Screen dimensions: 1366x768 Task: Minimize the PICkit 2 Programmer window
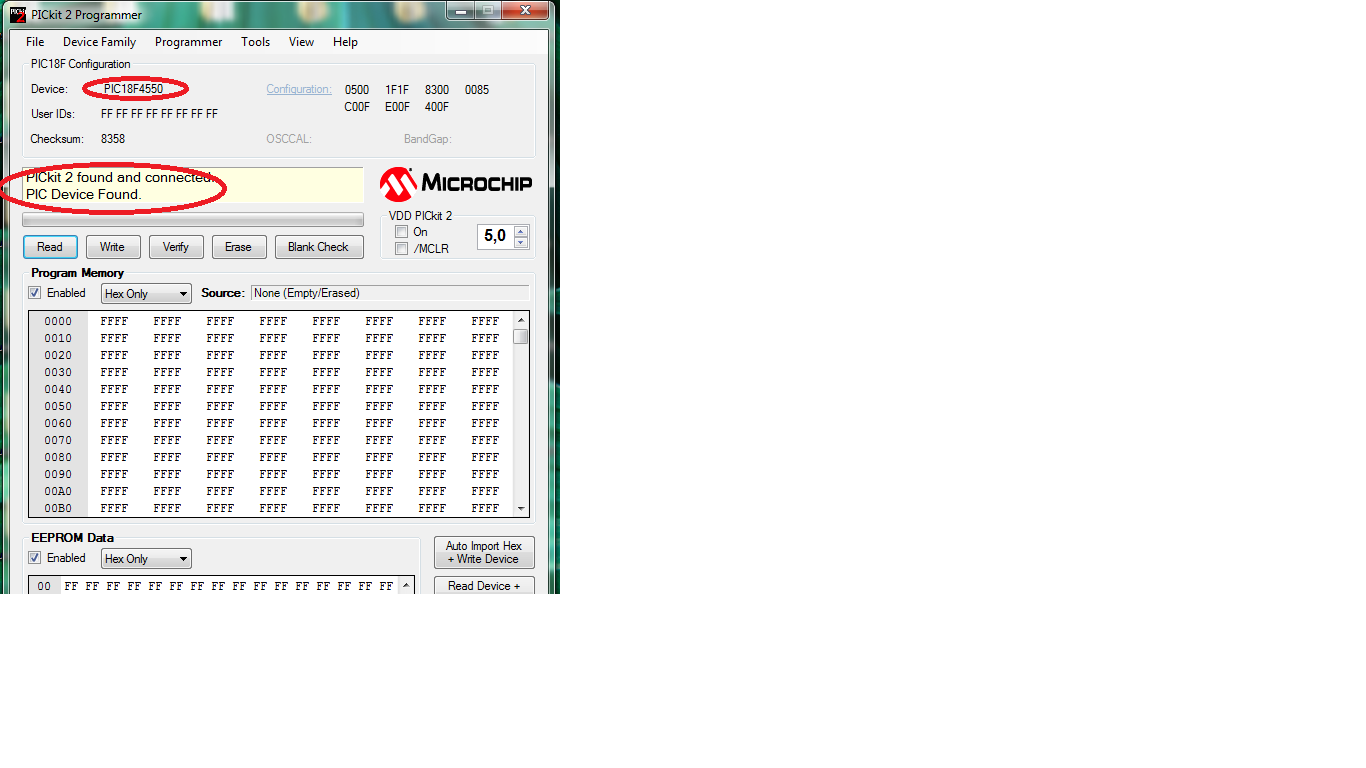(461, 11)
